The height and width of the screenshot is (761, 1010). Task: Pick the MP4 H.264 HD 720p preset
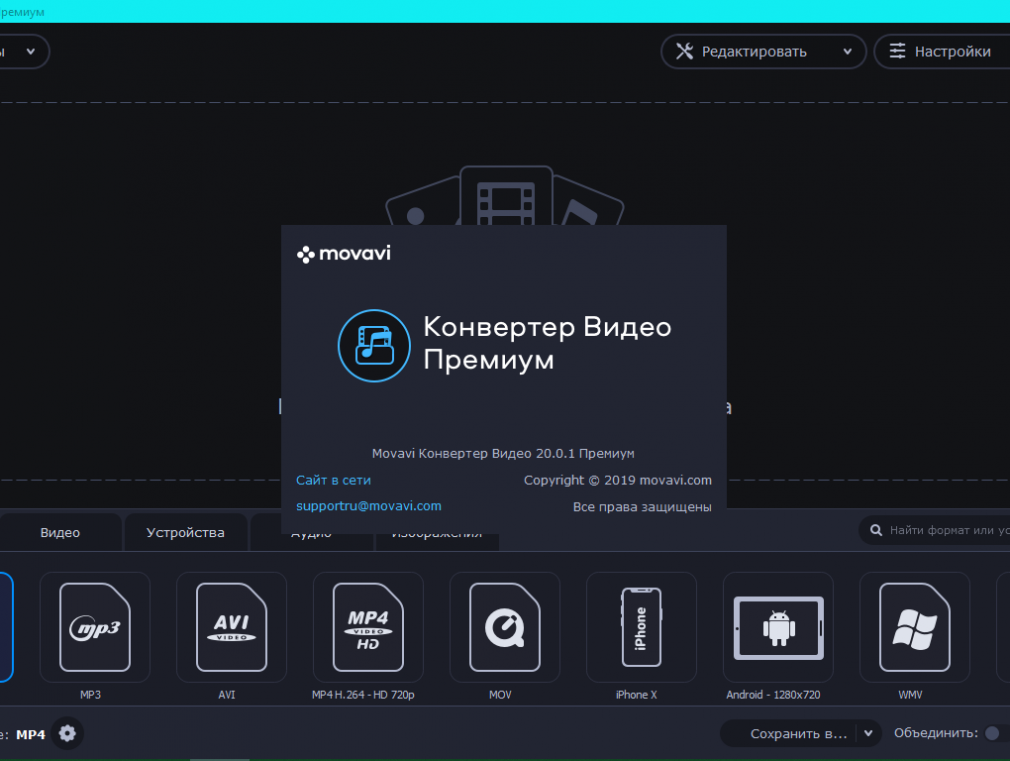pos(368,627)
